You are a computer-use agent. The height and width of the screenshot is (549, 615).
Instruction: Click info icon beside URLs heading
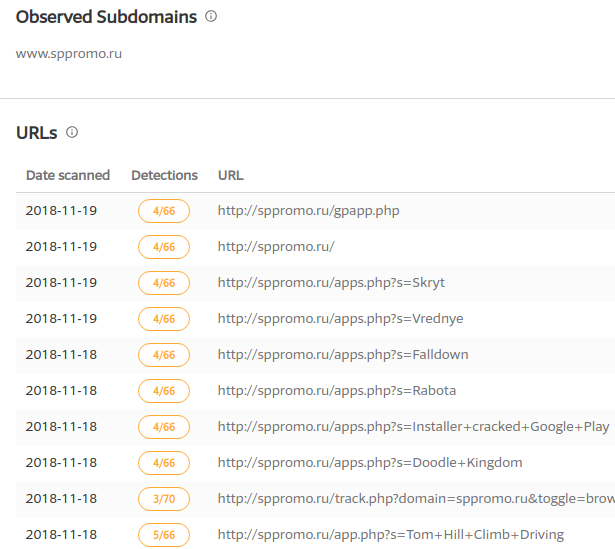coord(72,132)
